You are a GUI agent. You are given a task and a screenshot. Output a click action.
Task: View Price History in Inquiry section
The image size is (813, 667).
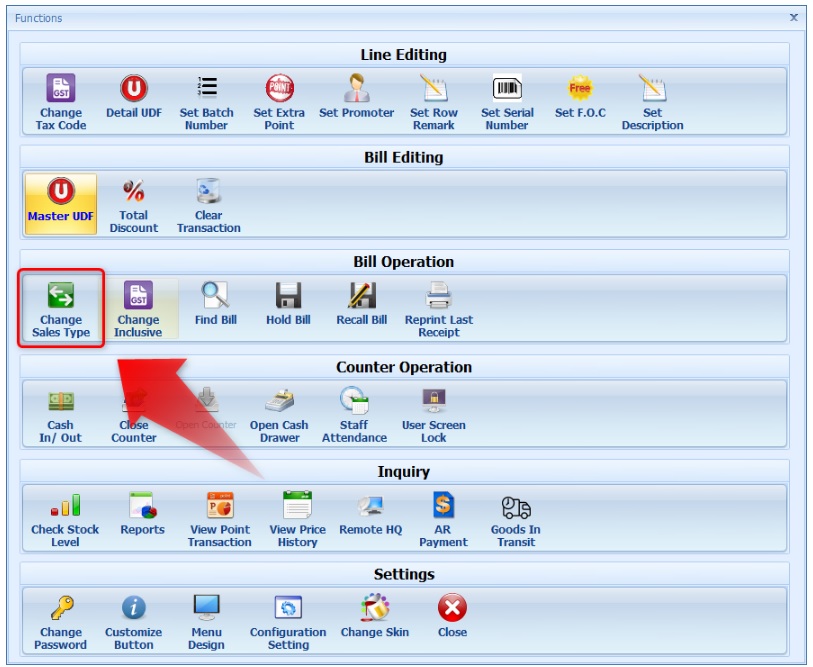[x=297, y=508]
